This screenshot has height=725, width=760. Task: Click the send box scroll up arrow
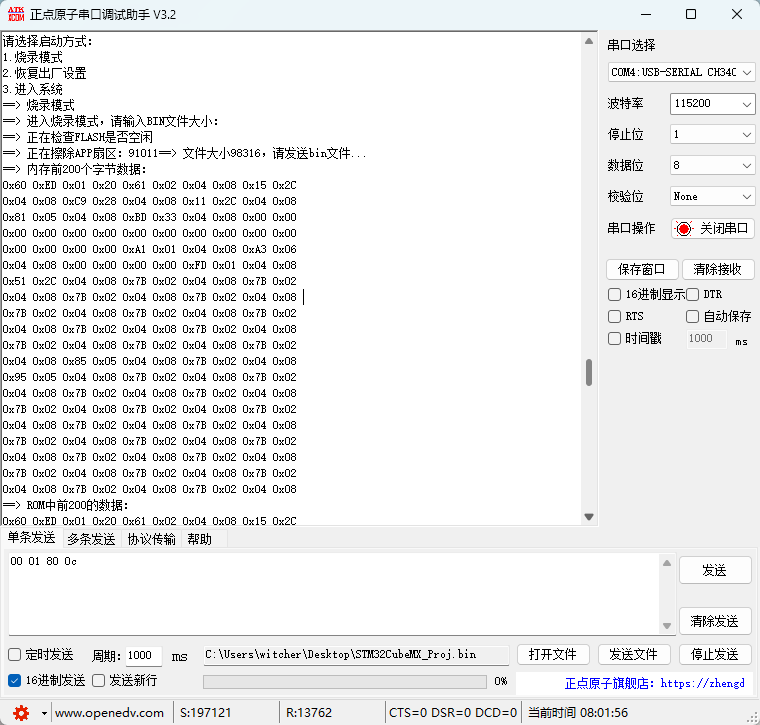(667, 563)
